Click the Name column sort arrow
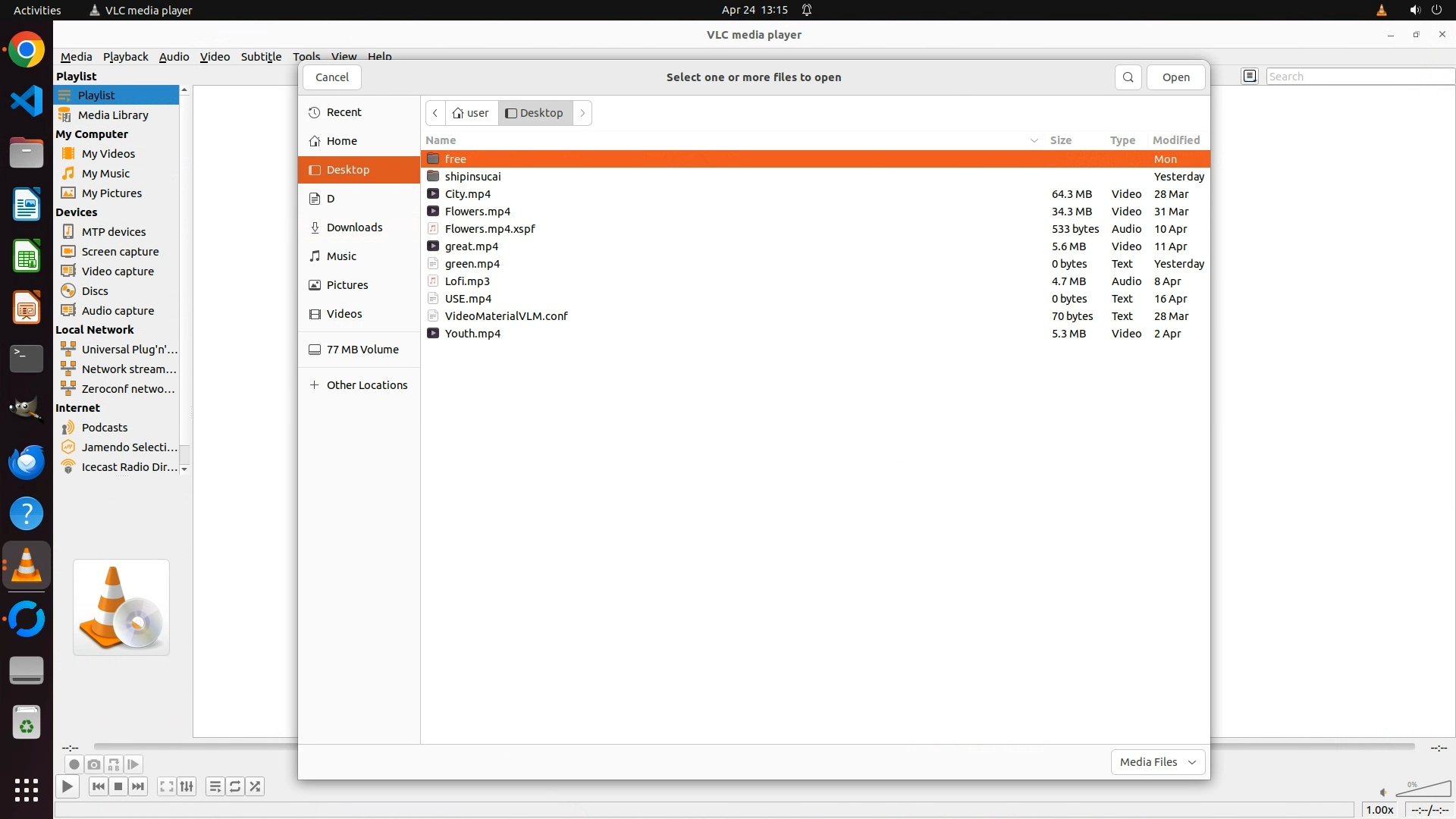Screen dimensions: 1456x819 click(1034, 140)
